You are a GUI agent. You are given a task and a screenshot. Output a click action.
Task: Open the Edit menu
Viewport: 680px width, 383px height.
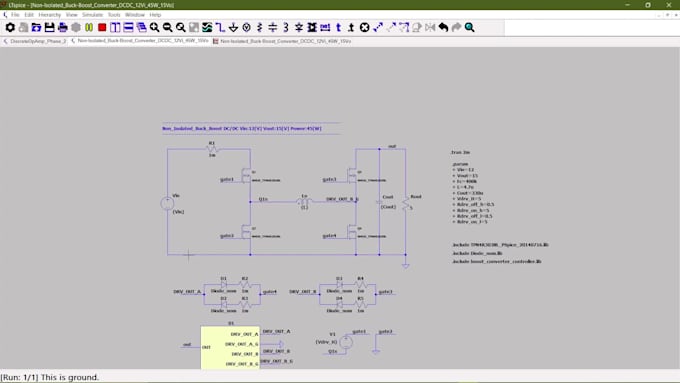(x=29, y=15)
